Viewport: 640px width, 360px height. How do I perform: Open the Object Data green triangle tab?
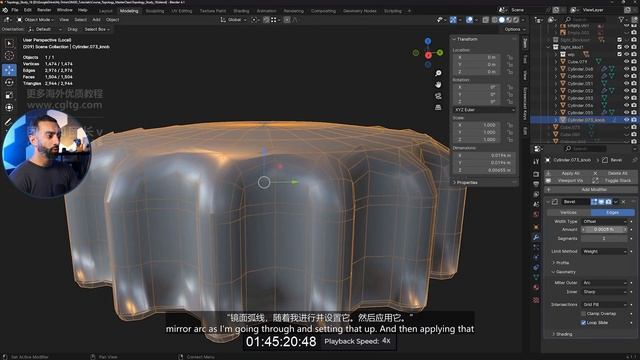pyautogui.click(x=536, y=277)
